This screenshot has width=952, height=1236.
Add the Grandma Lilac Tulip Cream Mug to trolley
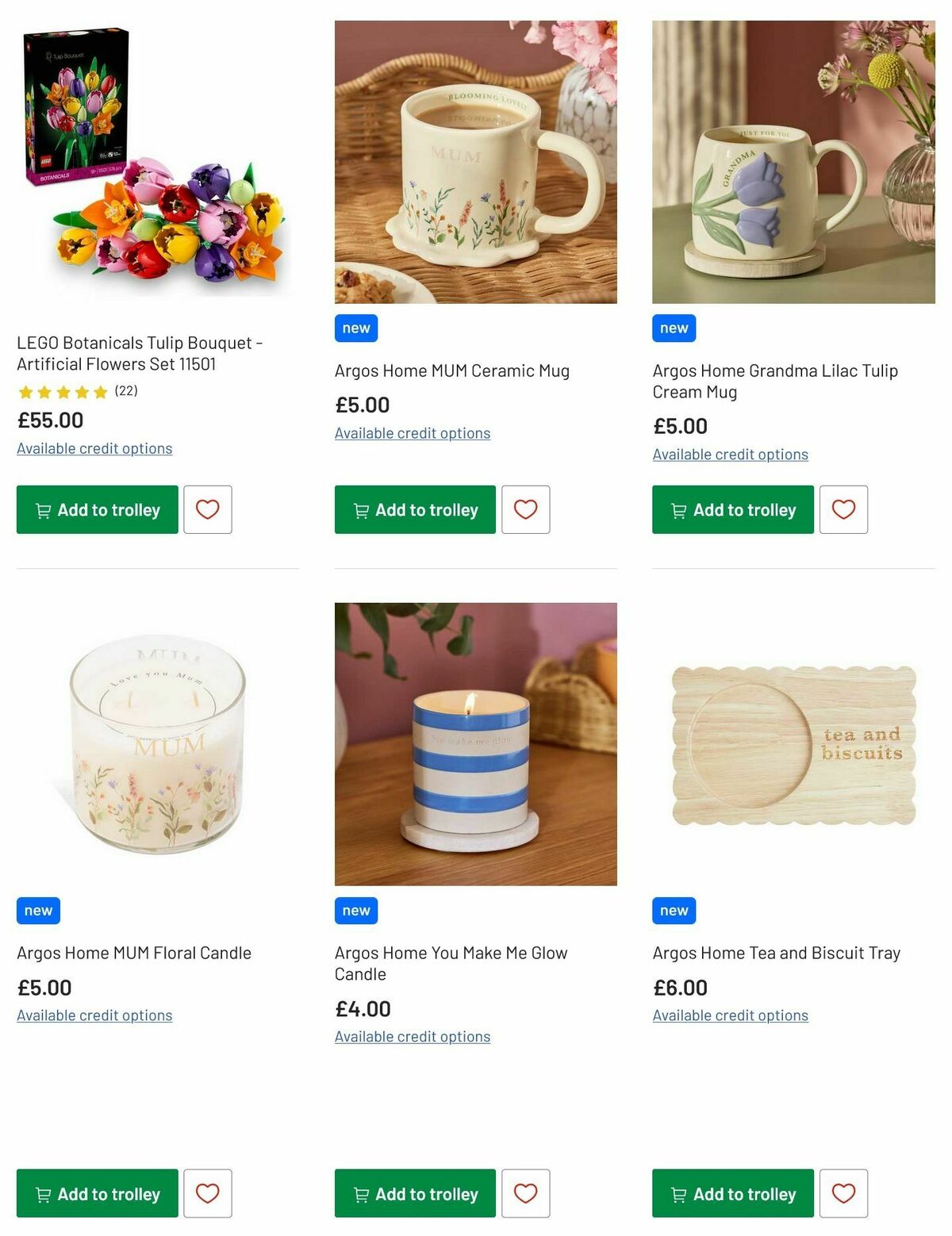(x=731, y=509)
